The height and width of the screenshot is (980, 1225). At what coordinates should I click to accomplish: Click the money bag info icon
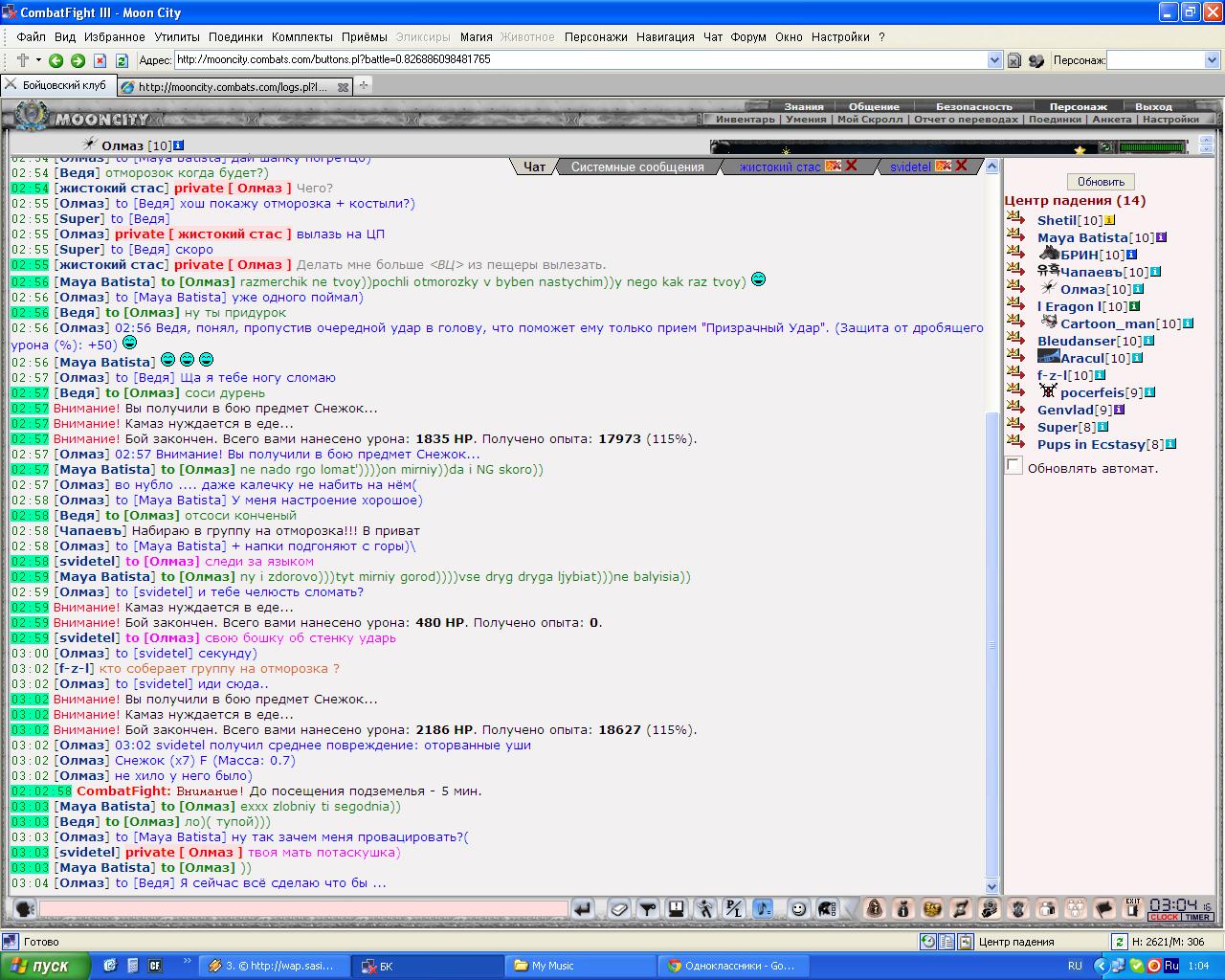902,908
